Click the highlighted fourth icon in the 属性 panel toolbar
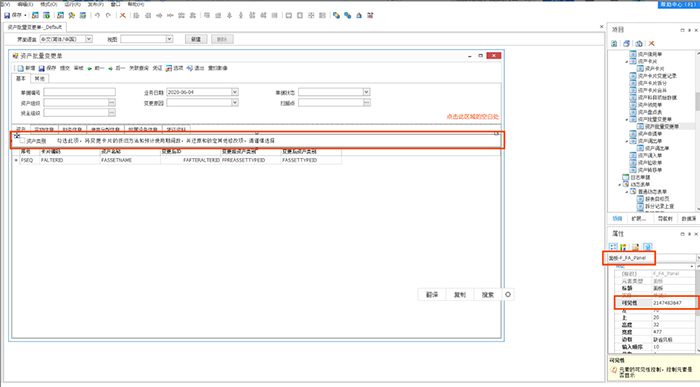 click(x=648, y=247)
